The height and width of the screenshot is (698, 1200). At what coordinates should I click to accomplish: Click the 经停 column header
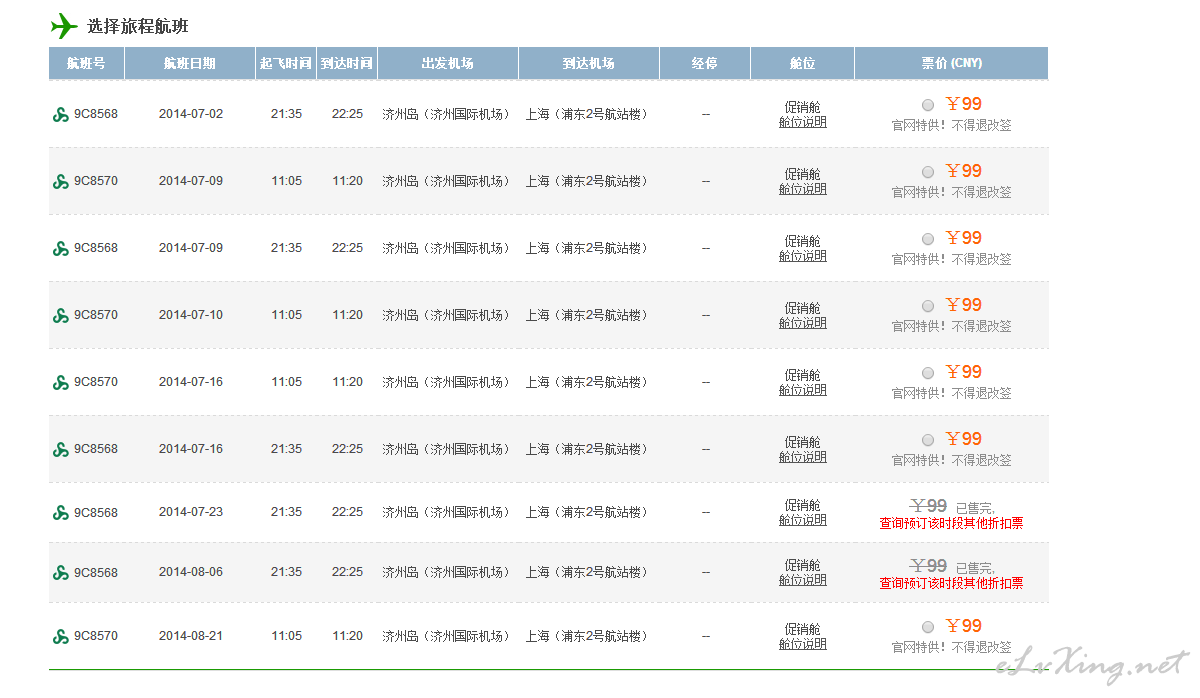(705, 63)
